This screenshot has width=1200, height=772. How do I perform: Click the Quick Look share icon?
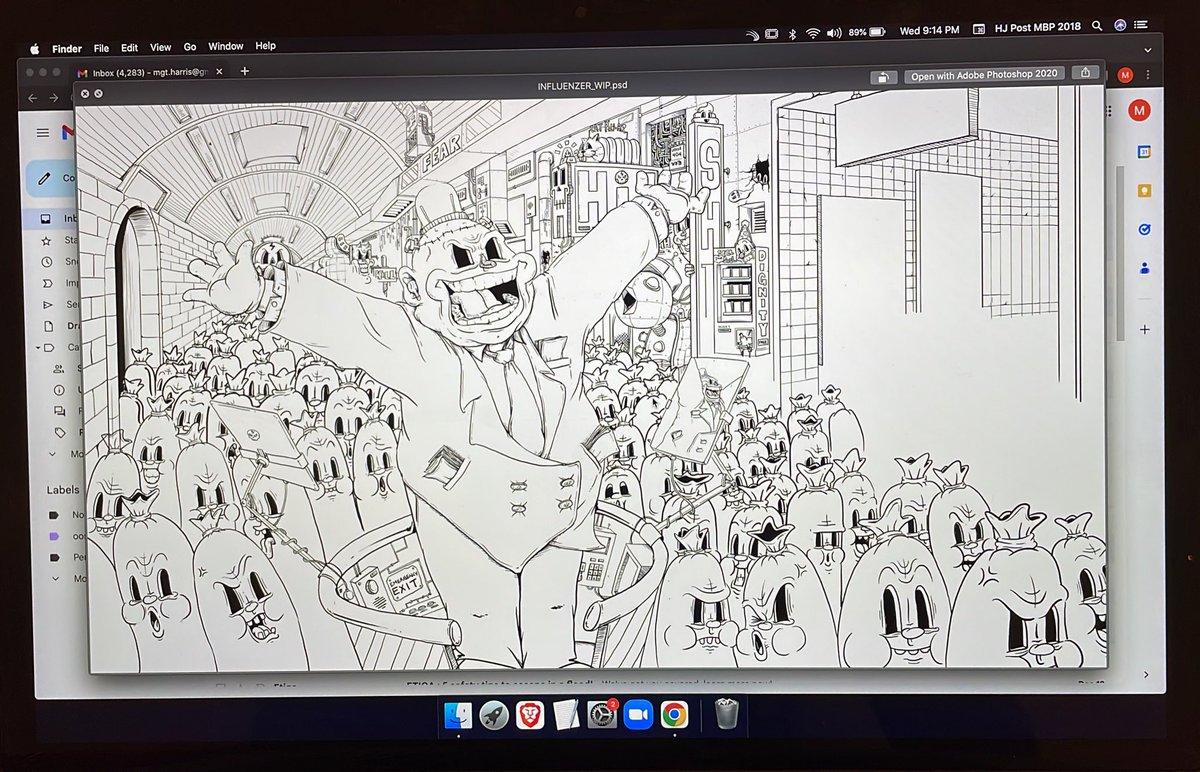click(1084, 73)
